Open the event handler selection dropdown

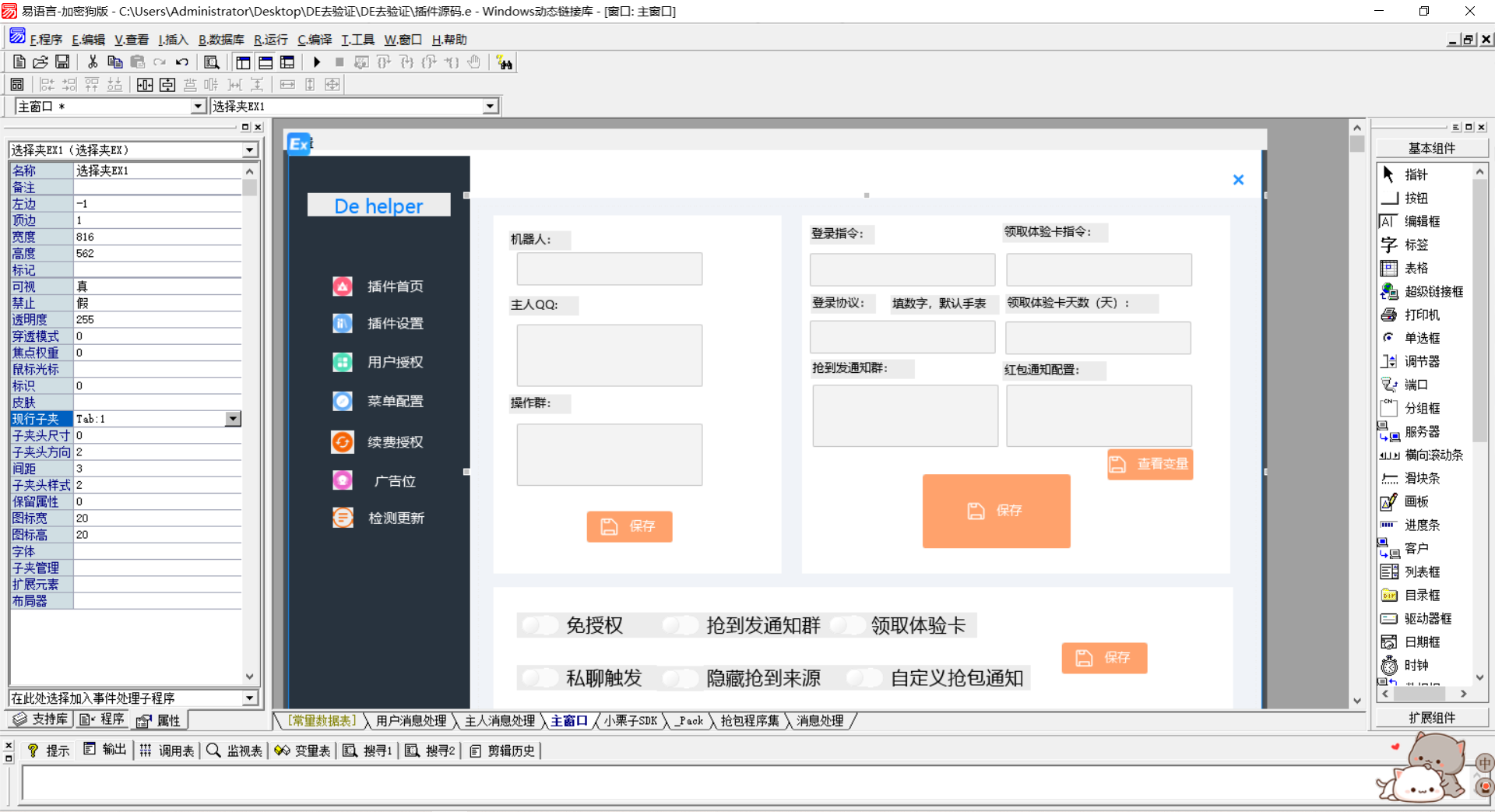(250, 698)
